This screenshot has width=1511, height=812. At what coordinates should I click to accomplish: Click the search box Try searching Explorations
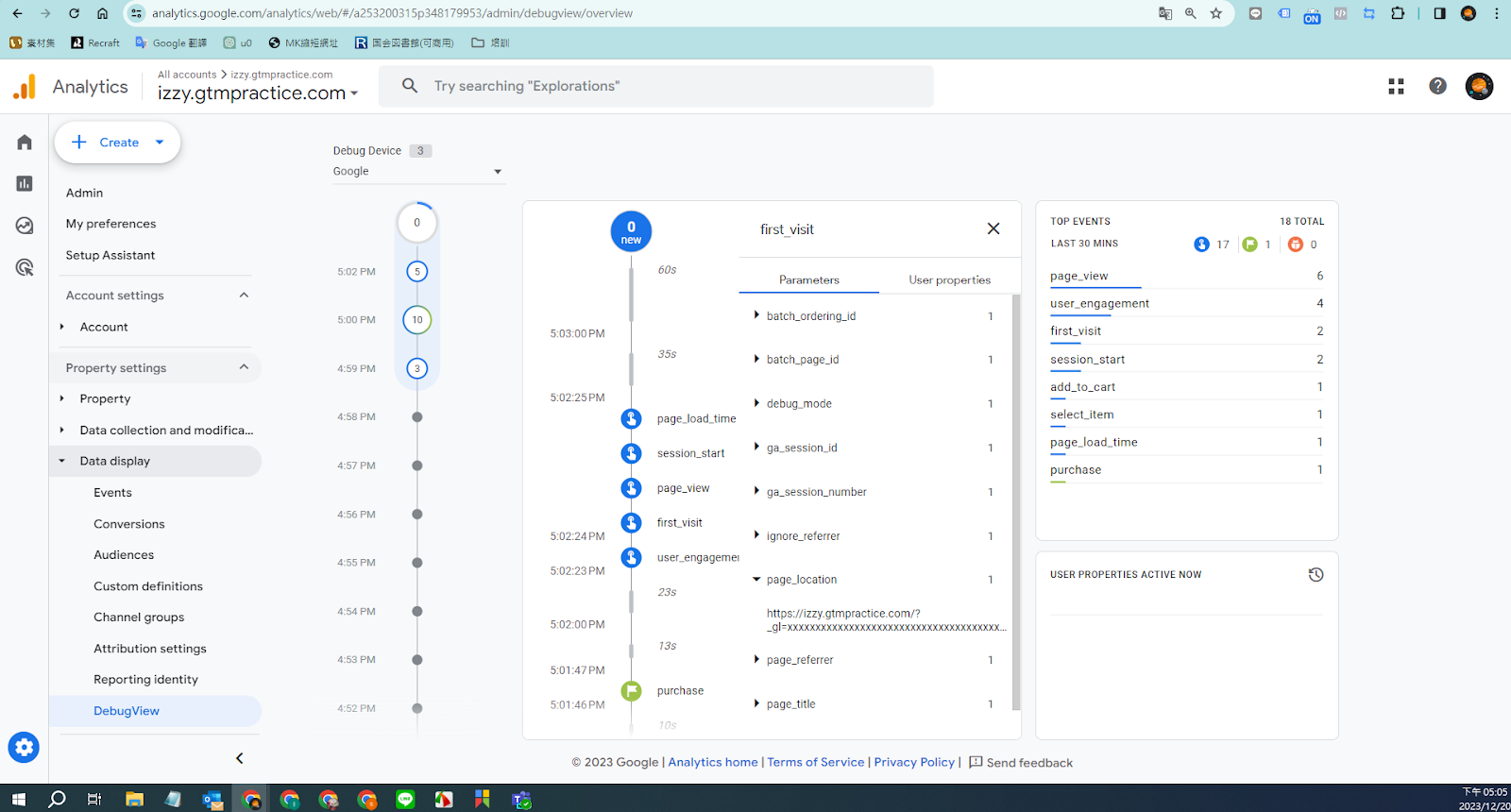656,86
